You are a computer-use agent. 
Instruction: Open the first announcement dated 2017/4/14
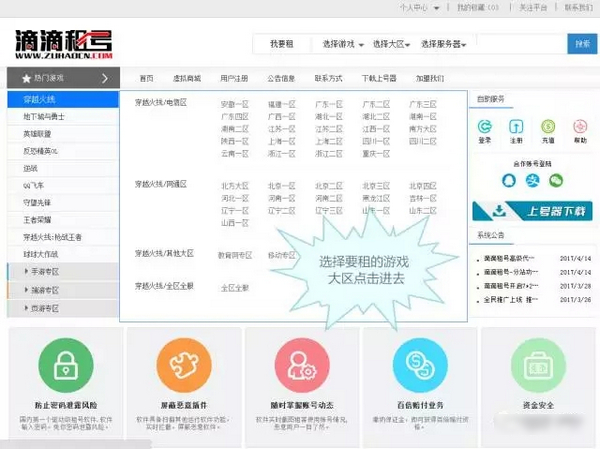coord(509,259)
